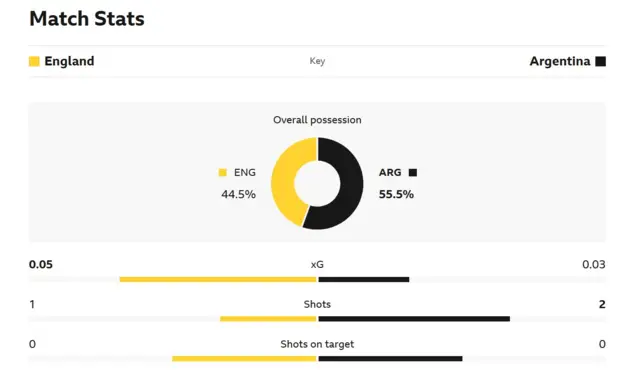The image size is (640, 376).
Task: Click the xG stat label
Action: (317, 265)
